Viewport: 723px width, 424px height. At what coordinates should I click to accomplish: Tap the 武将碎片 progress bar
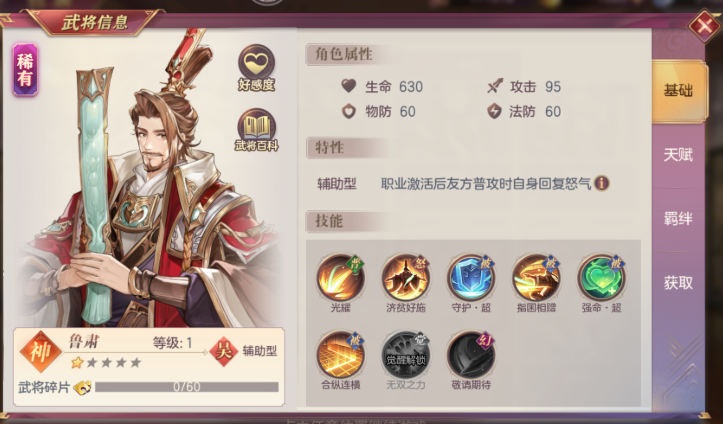(187, 387)
